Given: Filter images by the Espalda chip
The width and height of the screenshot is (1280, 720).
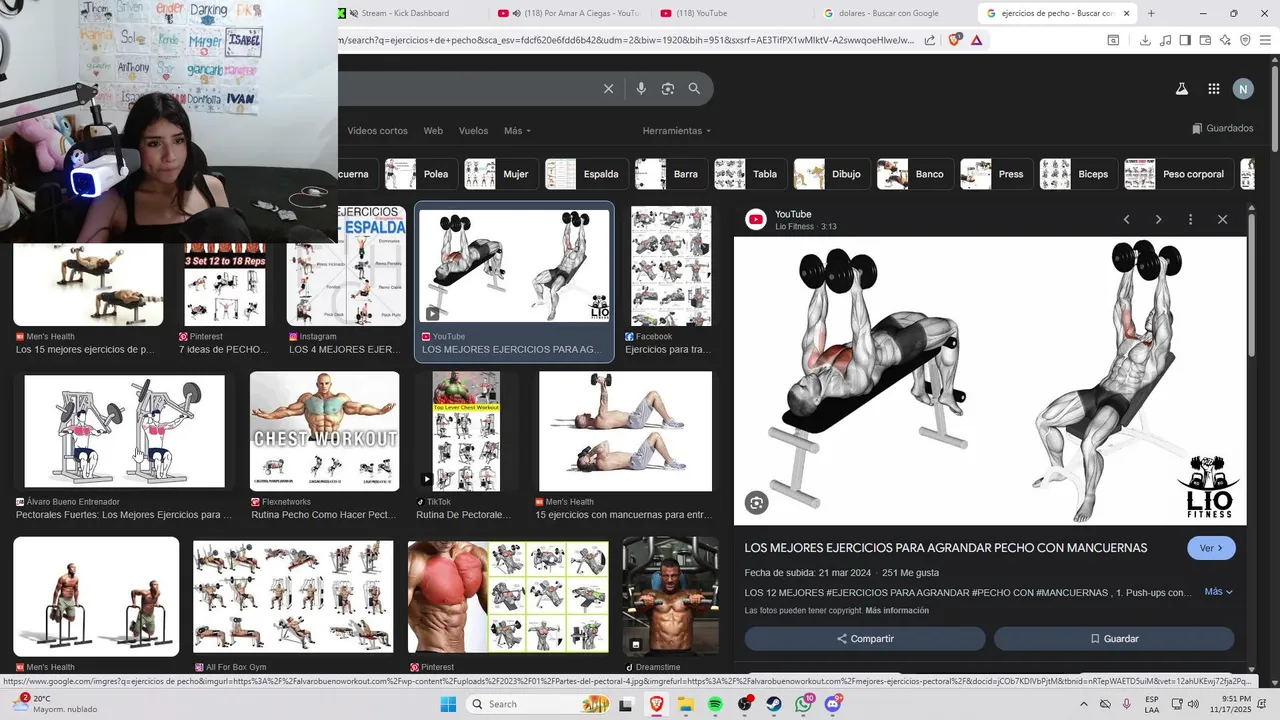Looking at the screenshot, I should 586,174.
